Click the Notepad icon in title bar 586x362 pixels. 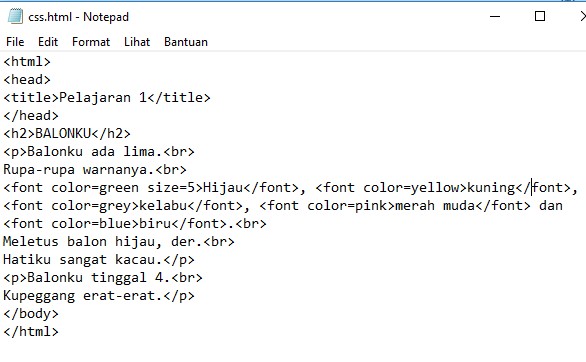[15, 16]
